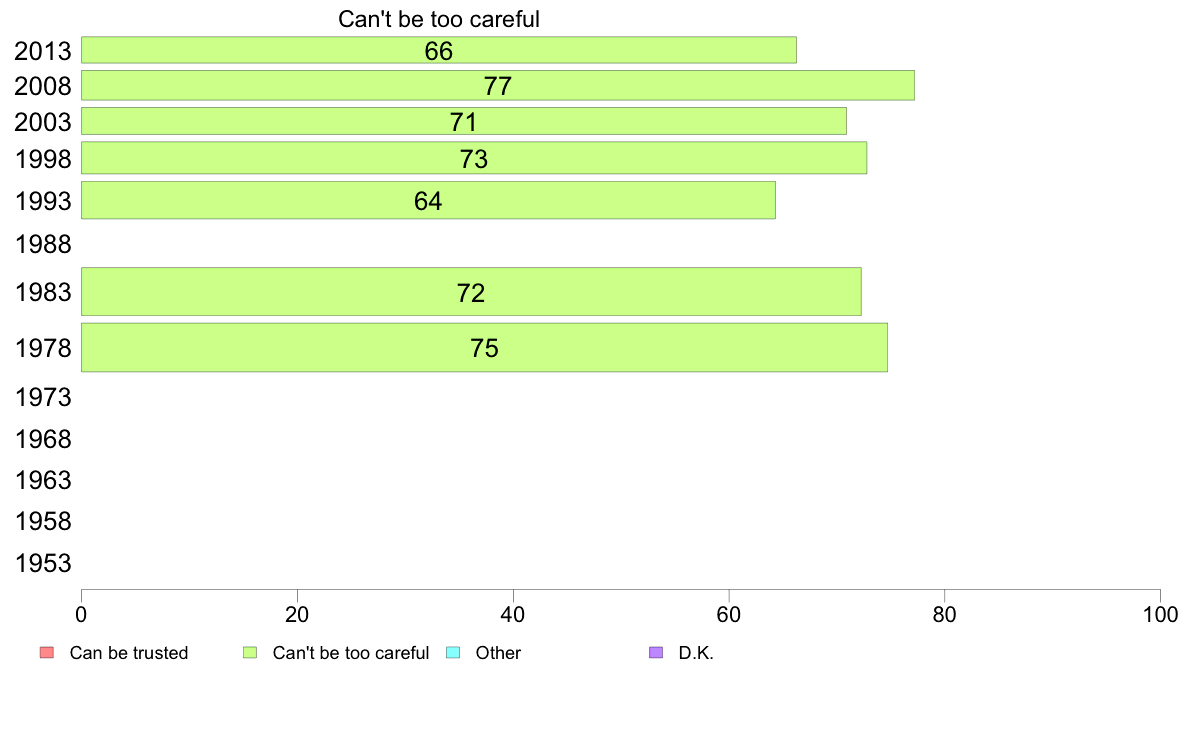
Task: Select the 1993 bar showing 64
Action: coord(428,200)
